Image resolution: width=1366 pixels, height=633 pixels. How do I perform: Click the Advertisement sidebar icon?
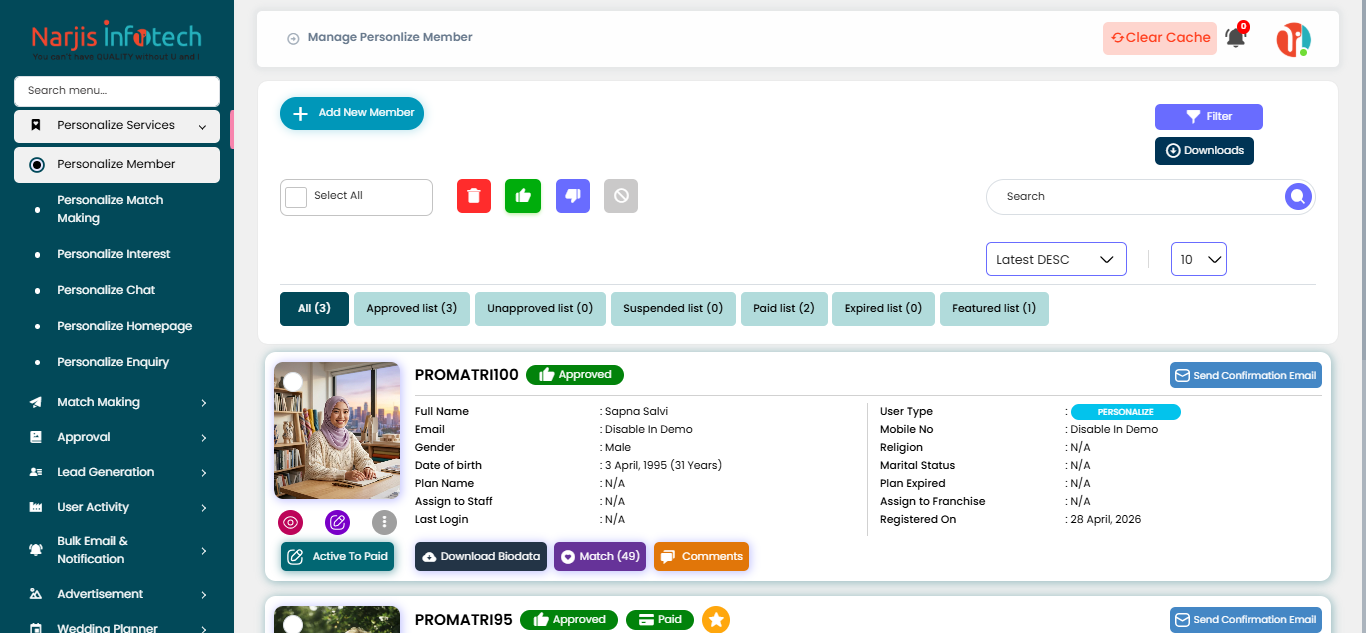point(36,594)
